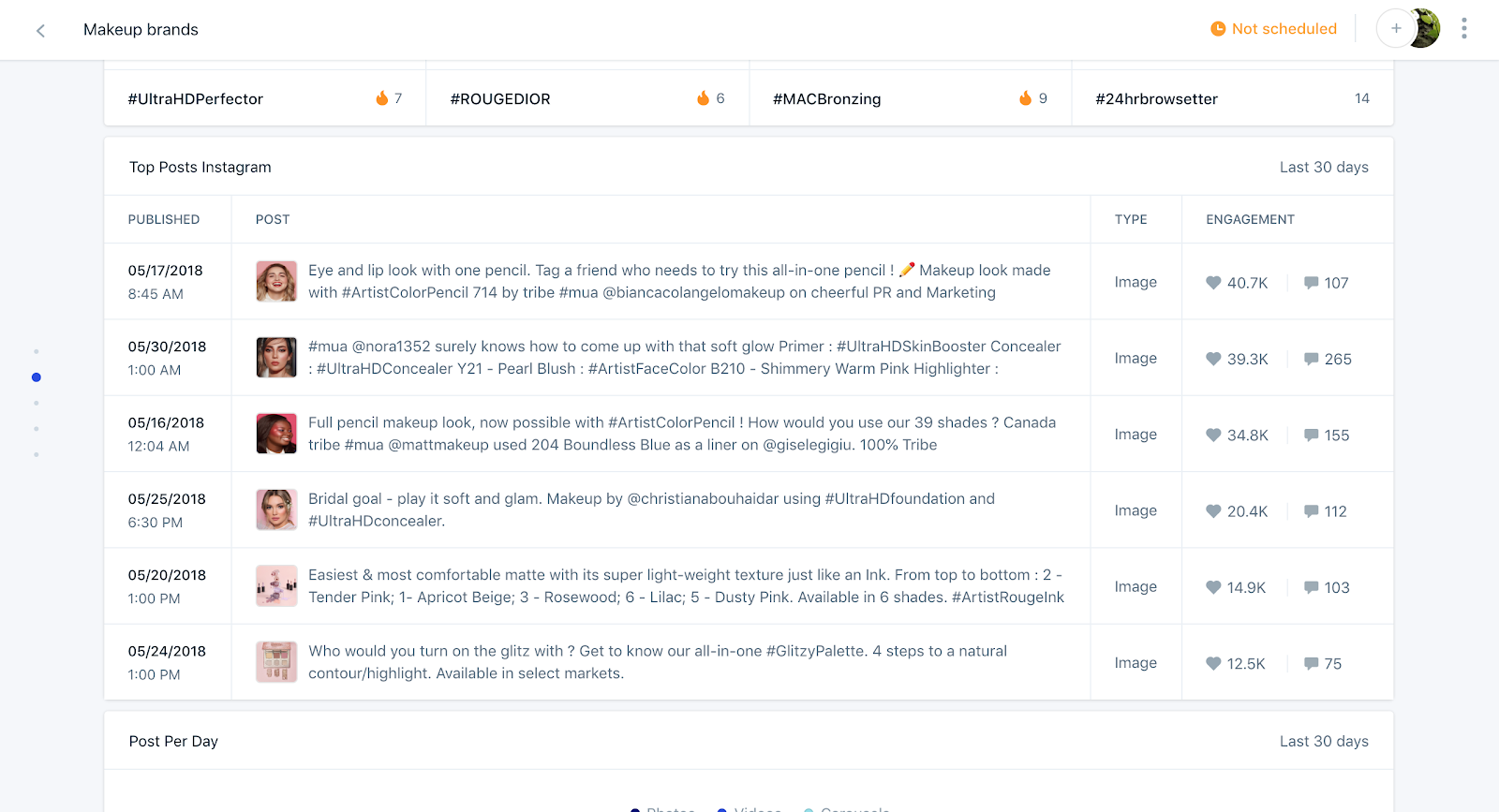Open the #24hrbrowsetter hashtag
The width and height of the screenshot is (1499, 812).
tap(1156, 99)
